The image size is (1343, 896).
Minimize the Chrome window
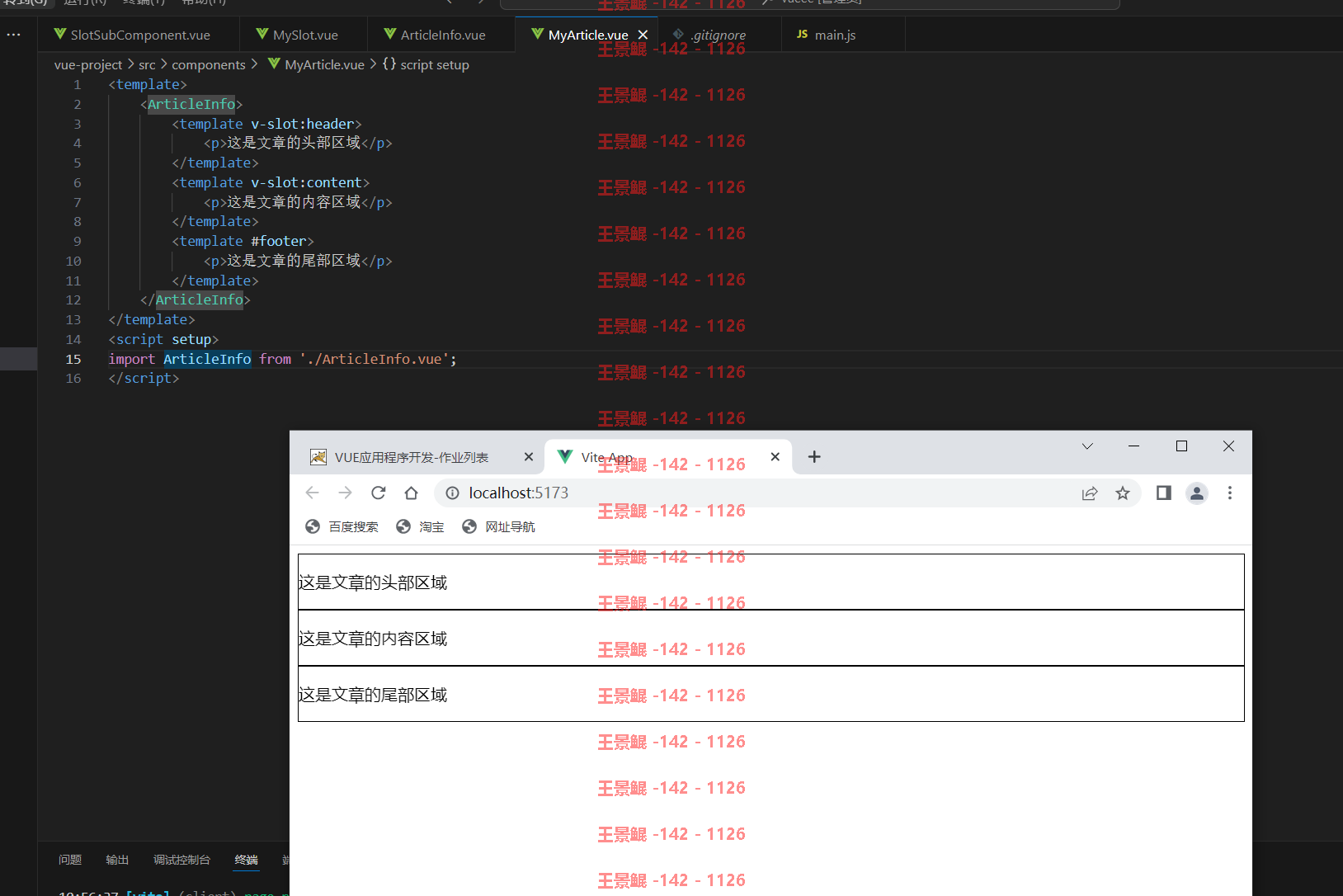point(1133,446)
